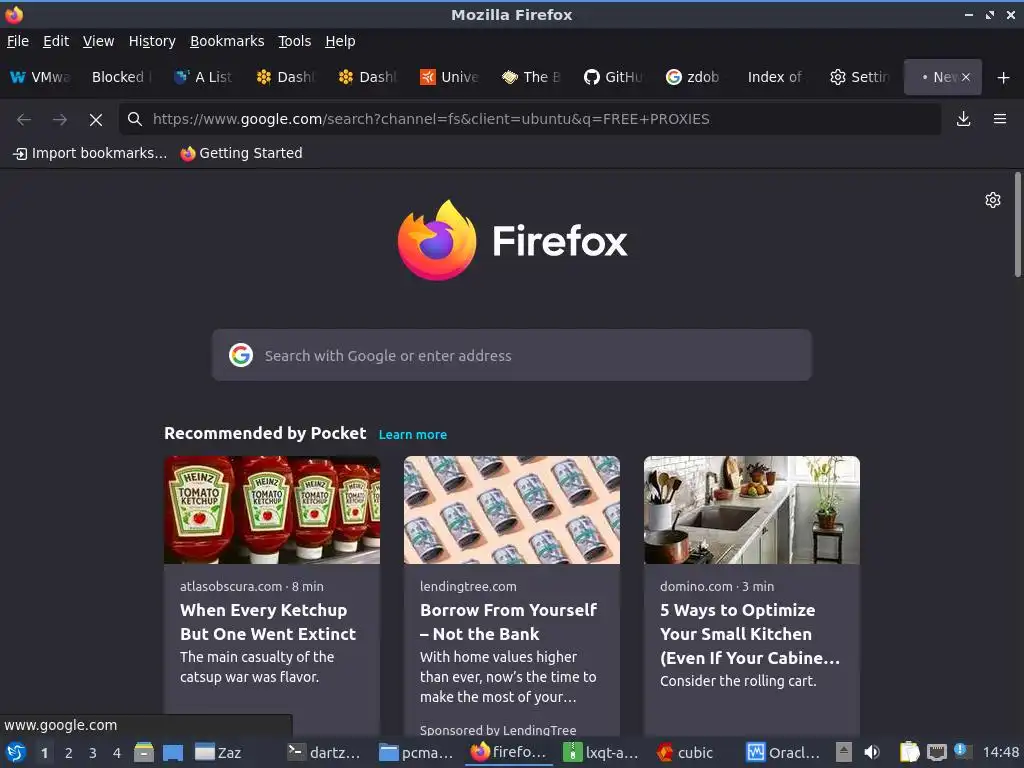Open When Every Ketchup But One Went Extinct

pyautogui.click(x=268, y=622)
